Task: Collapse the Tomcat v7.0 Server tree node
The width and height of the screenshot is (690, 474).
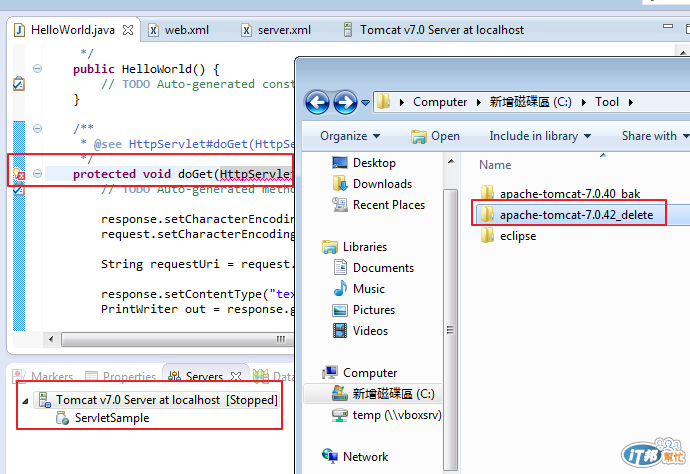Action: (x=25, y=401)
